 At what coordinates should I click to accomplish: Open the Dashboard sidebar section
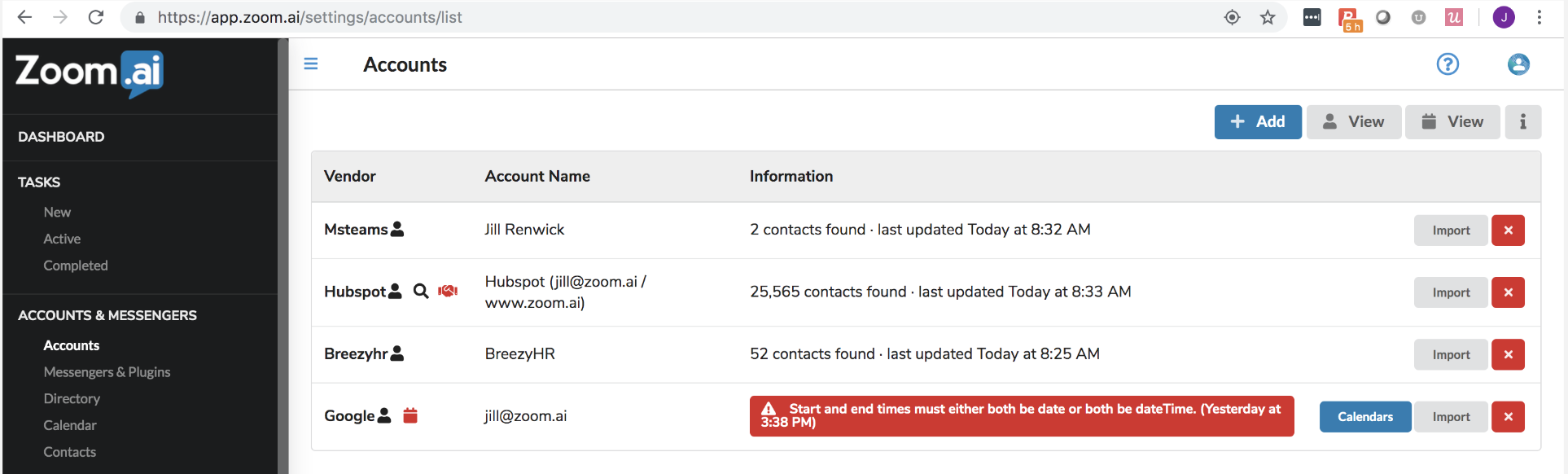[x=61, y=137]
